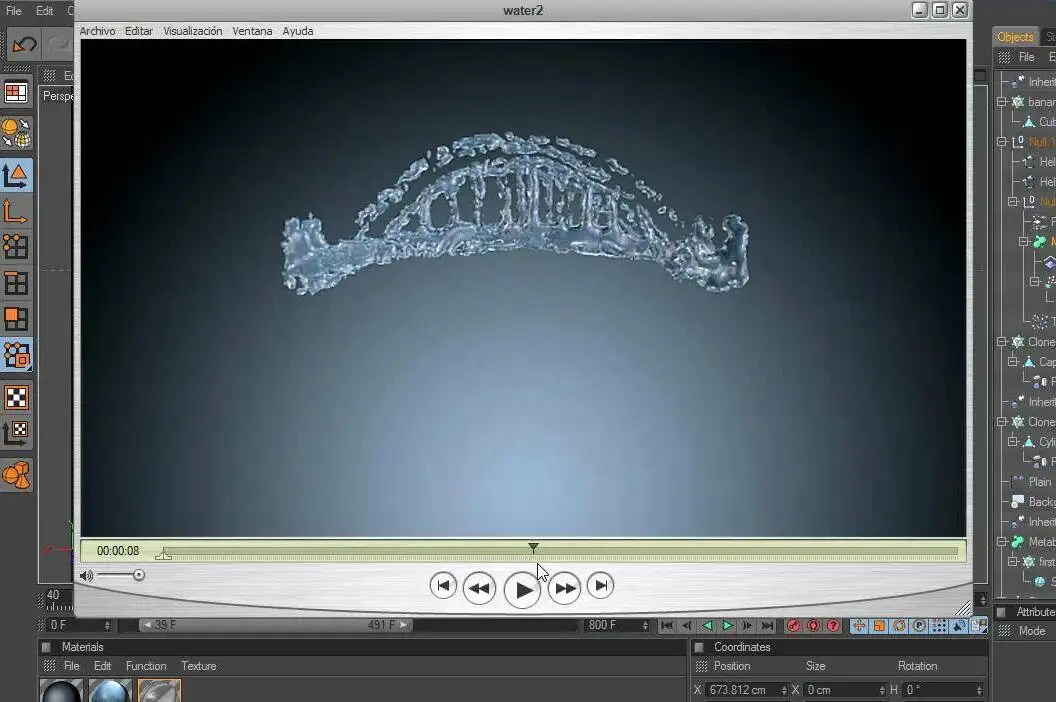Screen dimensions: 1056x702
Task: Play the Cinema 4D animation forwards
Action: (727, 626)
